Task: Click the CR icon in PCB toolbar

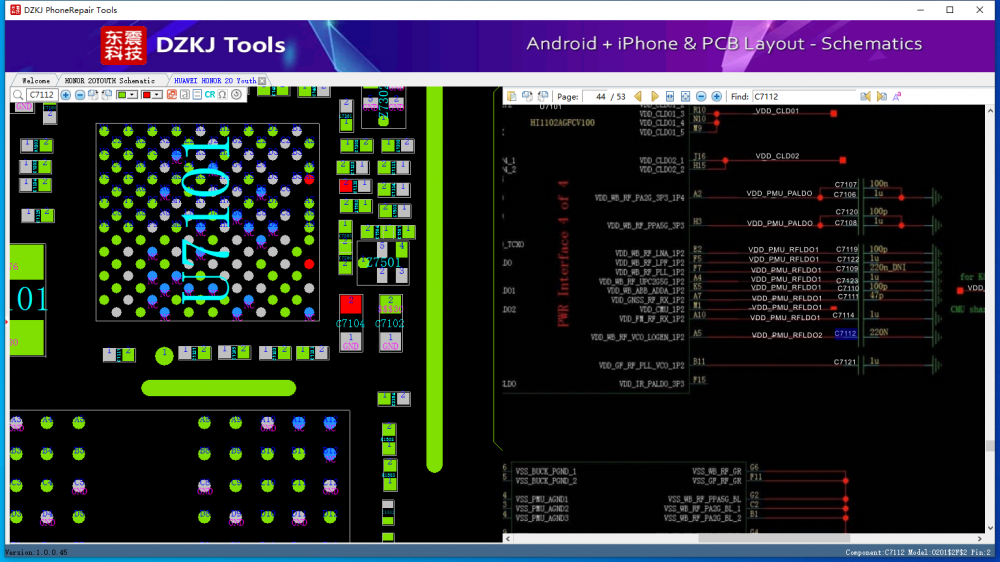Action: click(210, 95)
